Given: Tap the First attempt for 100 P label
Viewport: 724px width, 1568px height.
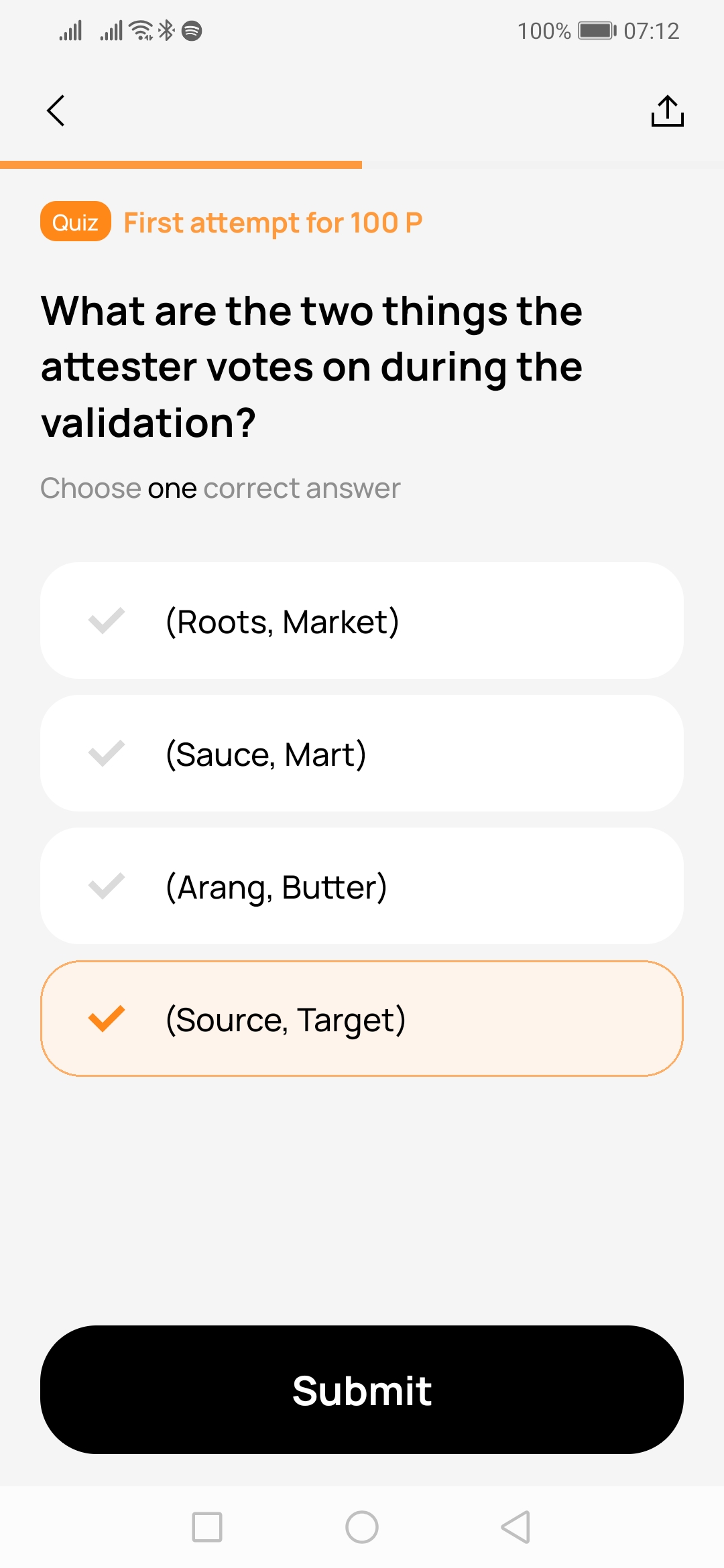Looking at the screenshot, I should [x=273, y=222].
